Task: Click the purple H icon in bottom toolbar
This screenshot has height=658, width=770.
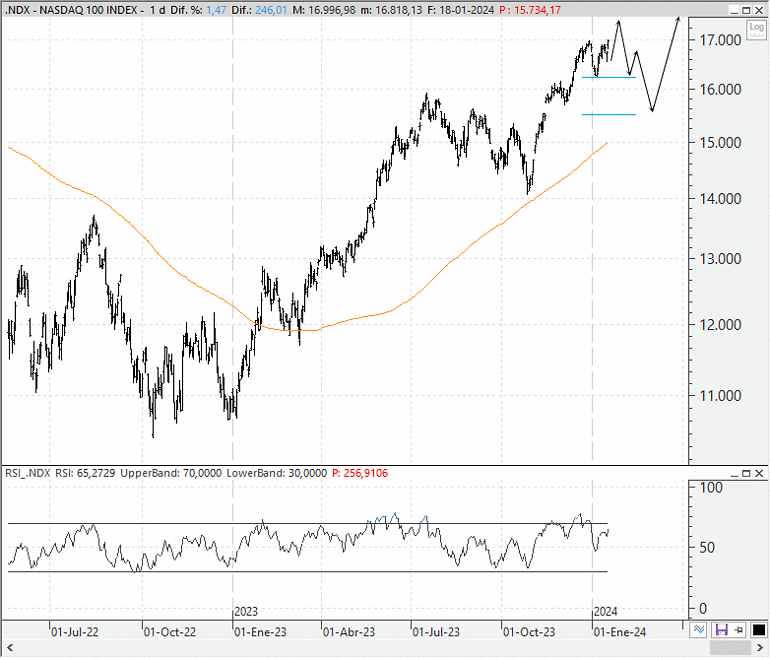Action: click(721, 630)
